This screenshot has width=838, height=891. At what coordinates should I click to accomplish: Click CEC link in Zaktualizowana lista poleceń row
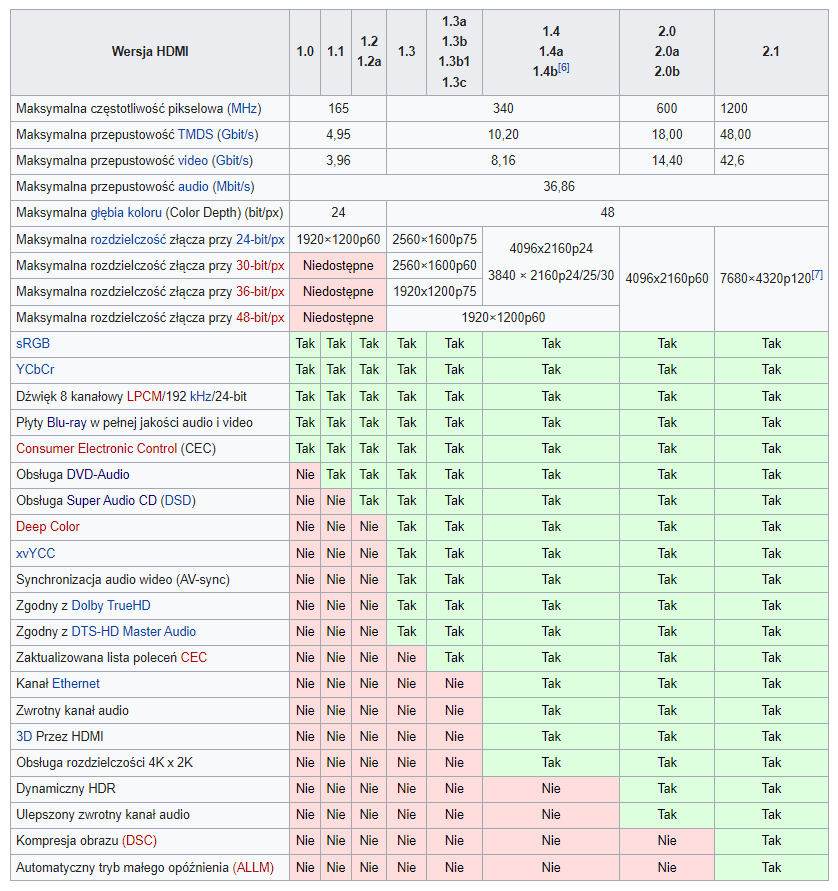pos(194,659)
